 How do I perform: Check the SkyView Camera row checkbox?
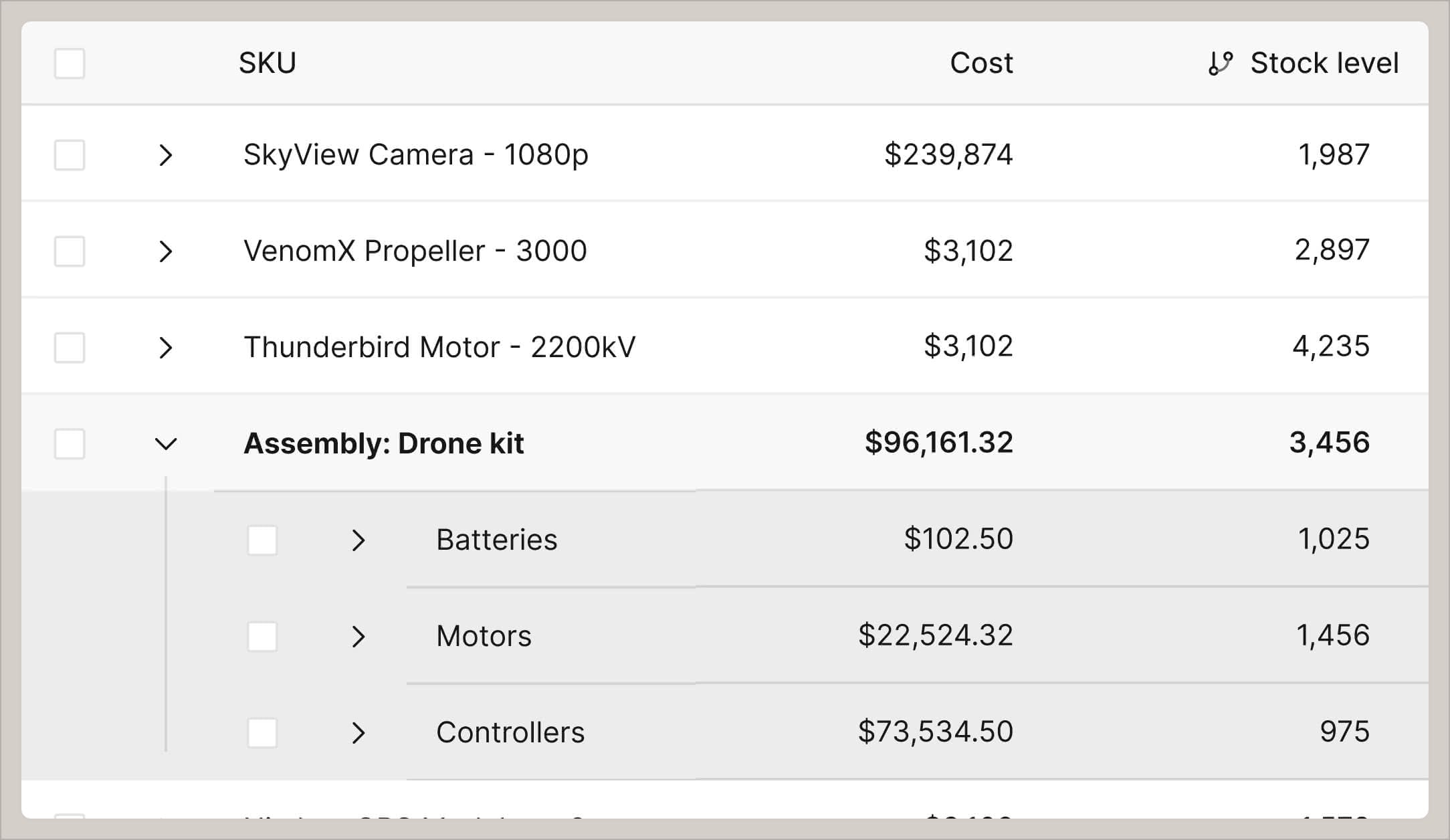click(x=70, y=154)
